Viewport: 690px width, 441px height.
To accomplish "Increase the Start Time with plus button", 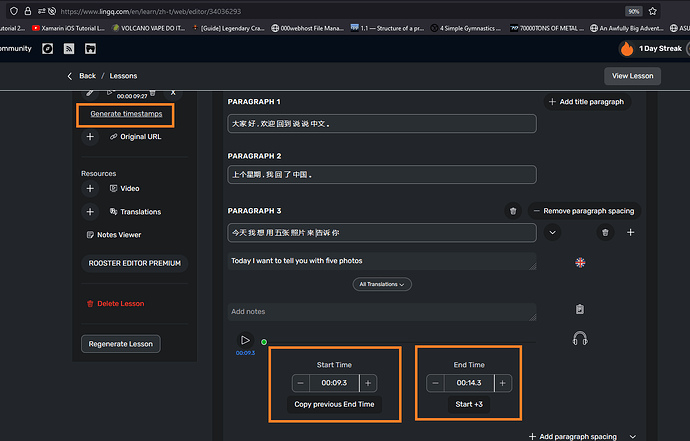I will point(368,383).
